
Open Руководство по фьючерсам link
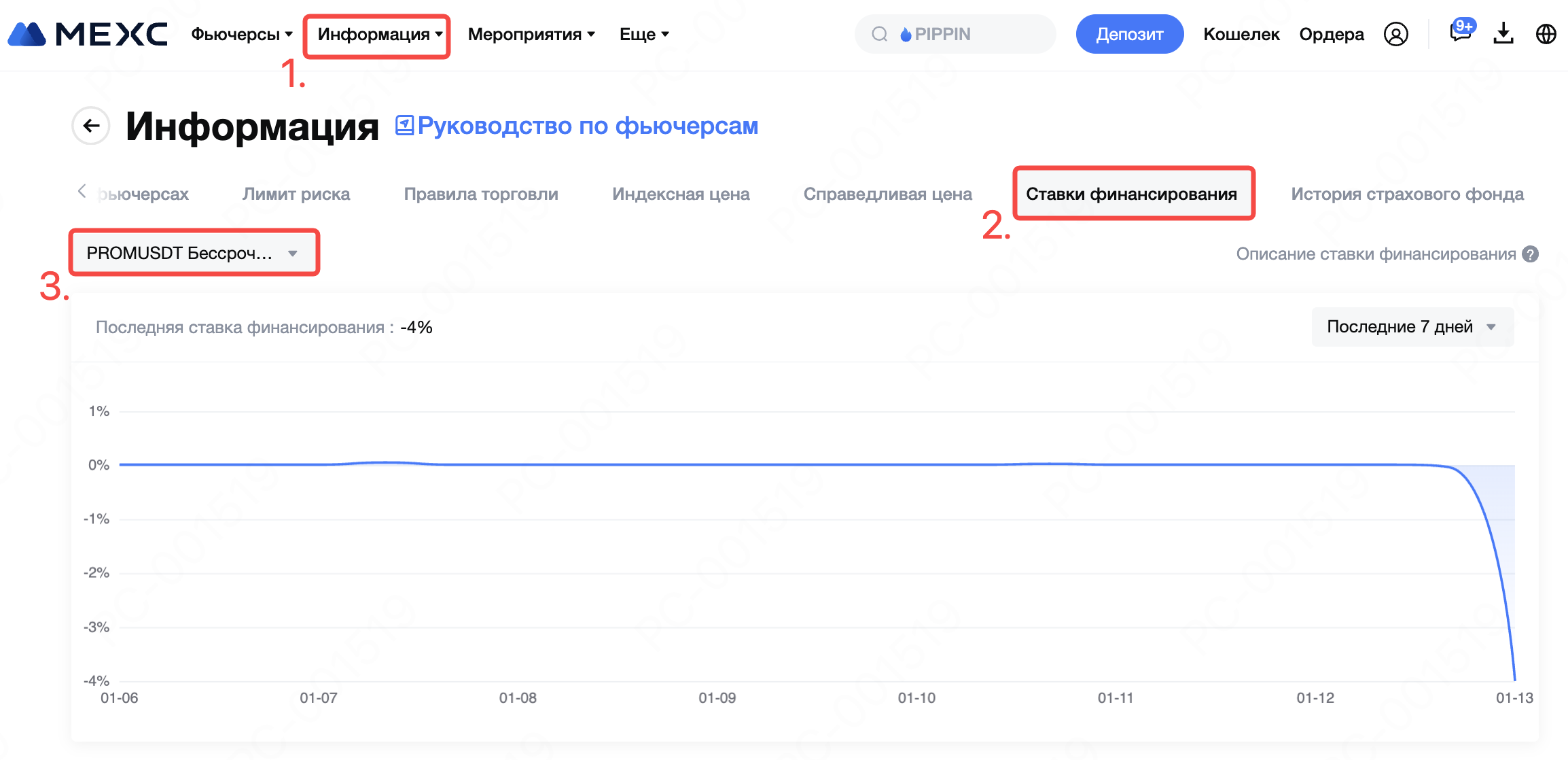click(587, 126)
